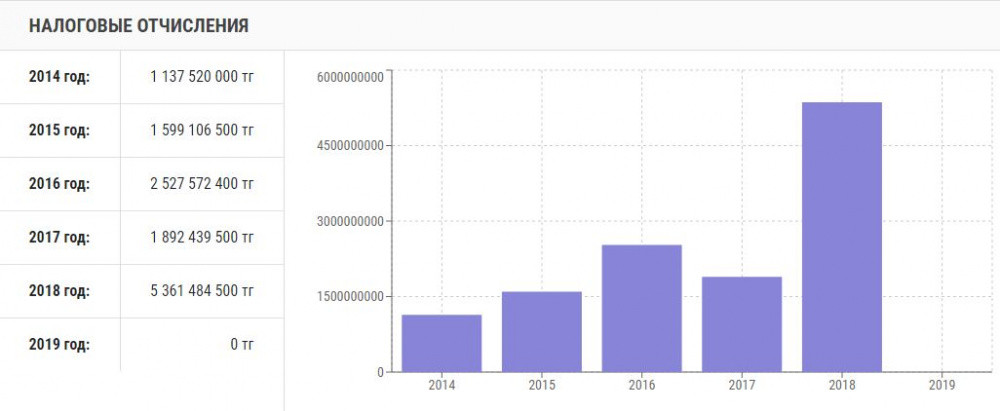Click the 2014 bar in the chart

pos(442,343)
